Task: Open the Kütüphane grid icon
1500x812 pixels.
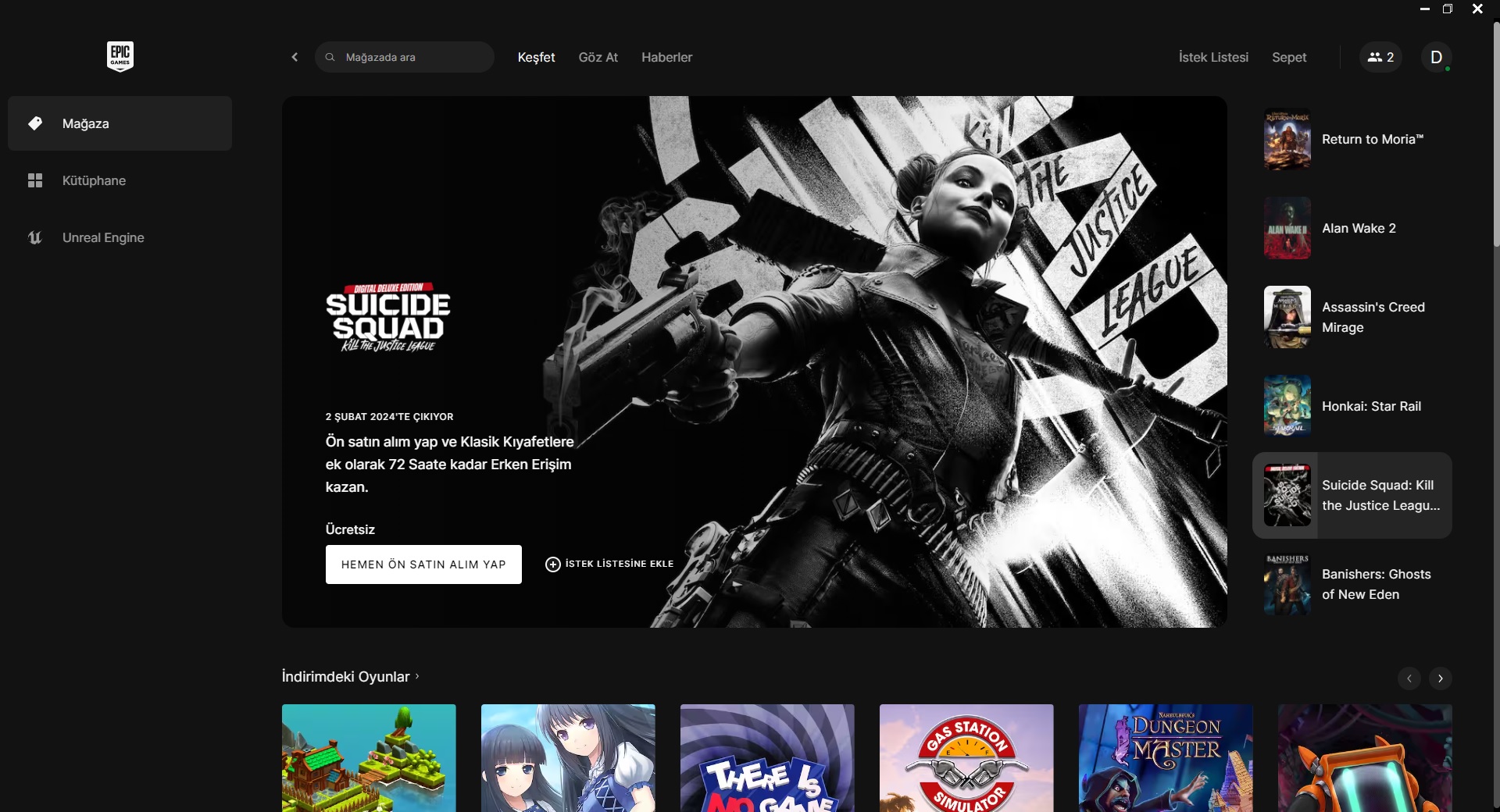Action: click(35, 180)
